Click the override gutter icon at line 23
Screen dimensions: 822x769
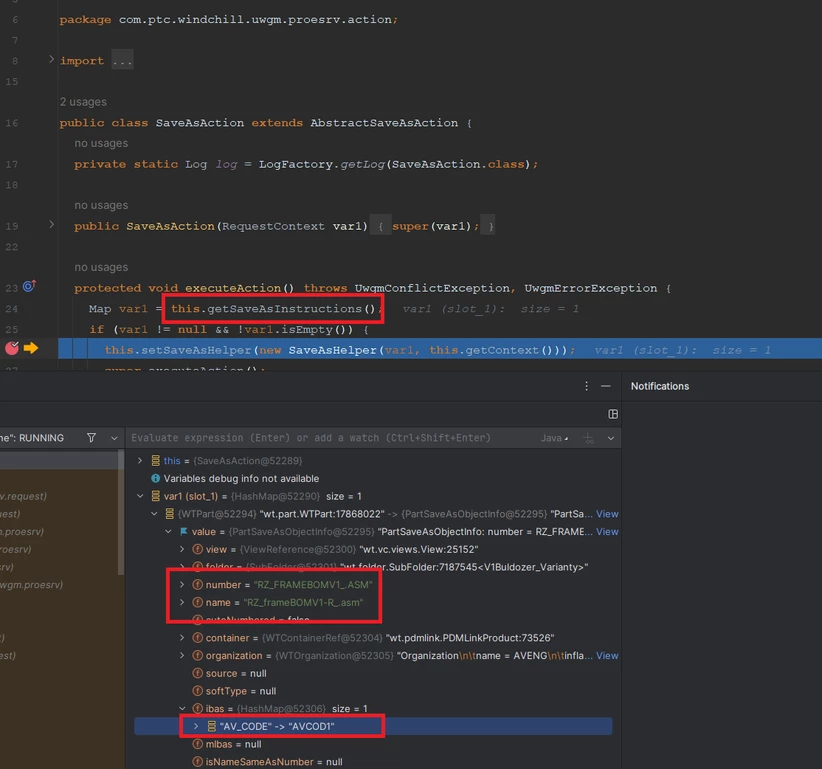coord(29,286)
